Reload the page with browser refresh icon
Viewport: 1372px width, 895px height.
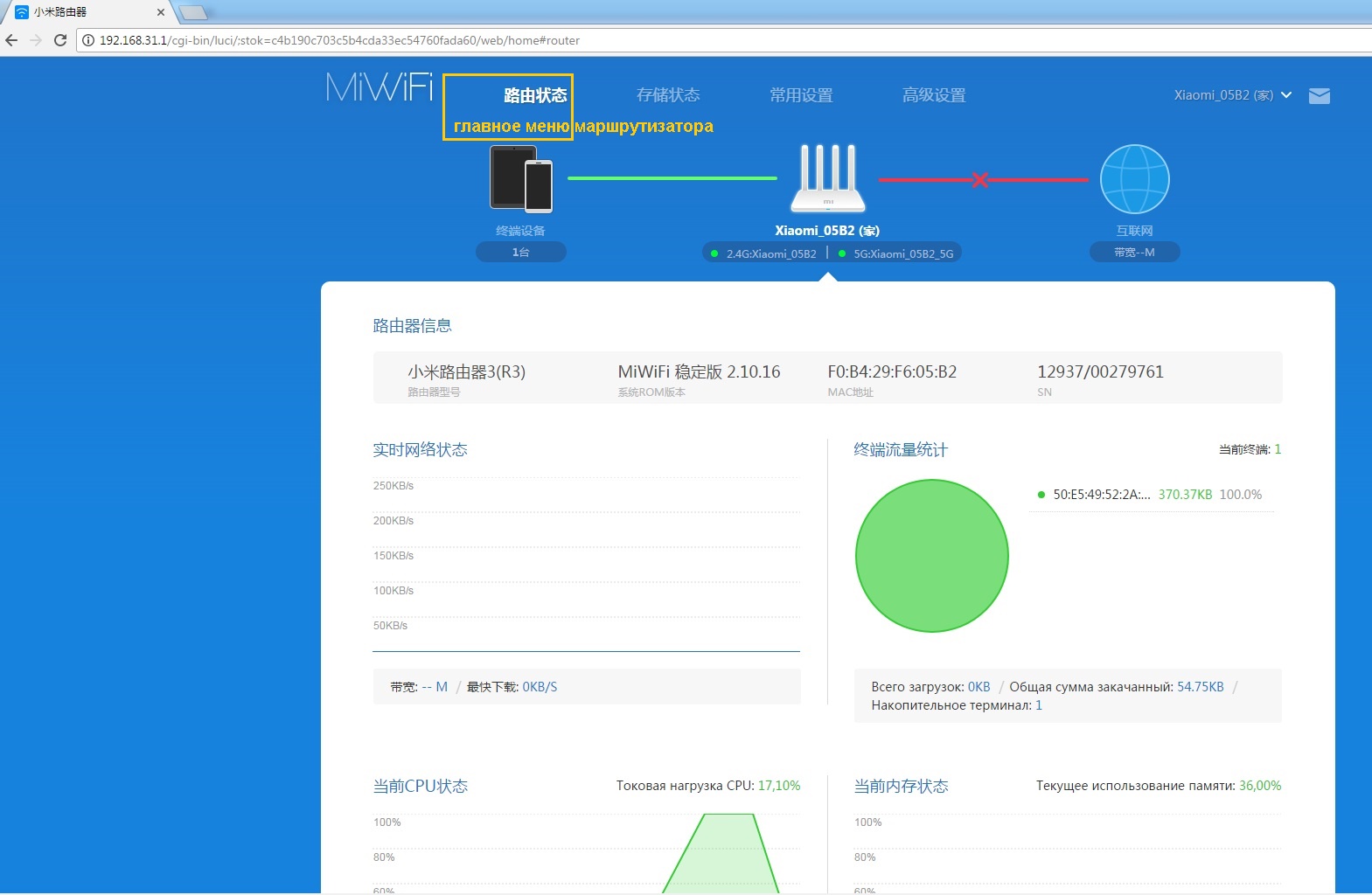[x=60, y=40]
